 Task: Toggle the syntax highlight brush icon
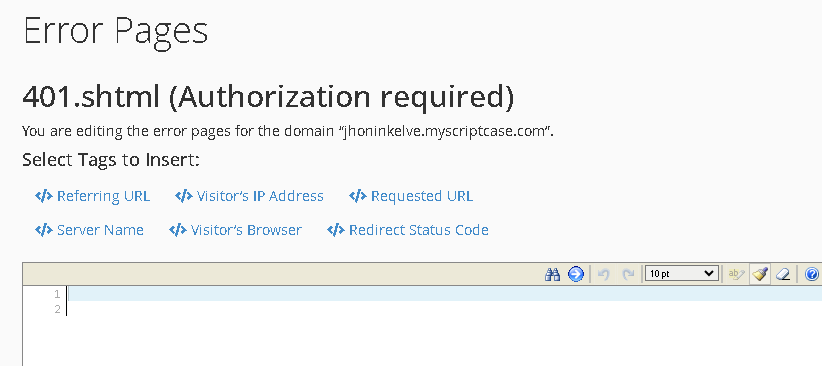(760, 274)
